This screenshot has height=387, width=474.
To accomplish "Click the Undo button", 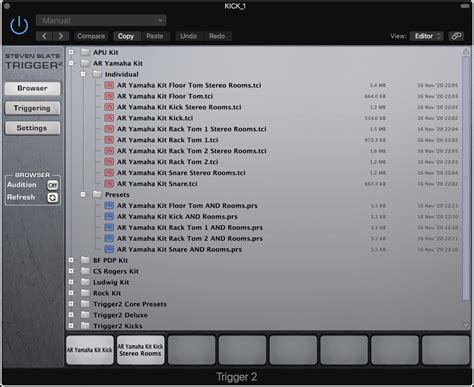I will tap(188, 36).
